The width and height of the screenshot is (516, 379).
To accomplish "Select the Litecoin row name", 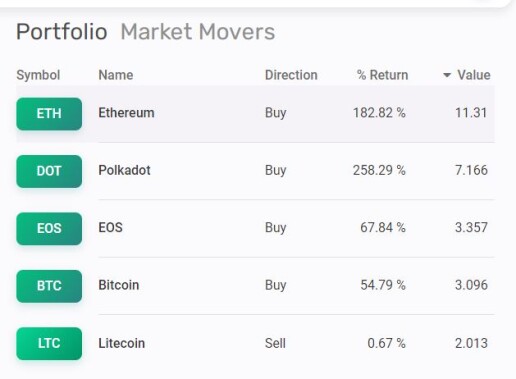I will tap(122, 343).
